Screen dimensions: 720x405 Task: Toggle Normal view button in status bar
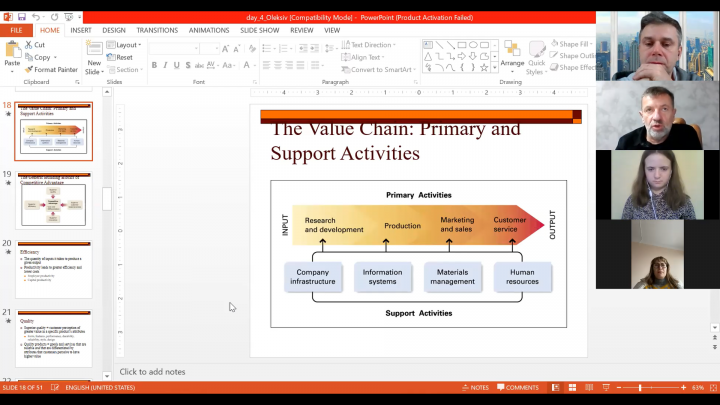tap(555, 388)
